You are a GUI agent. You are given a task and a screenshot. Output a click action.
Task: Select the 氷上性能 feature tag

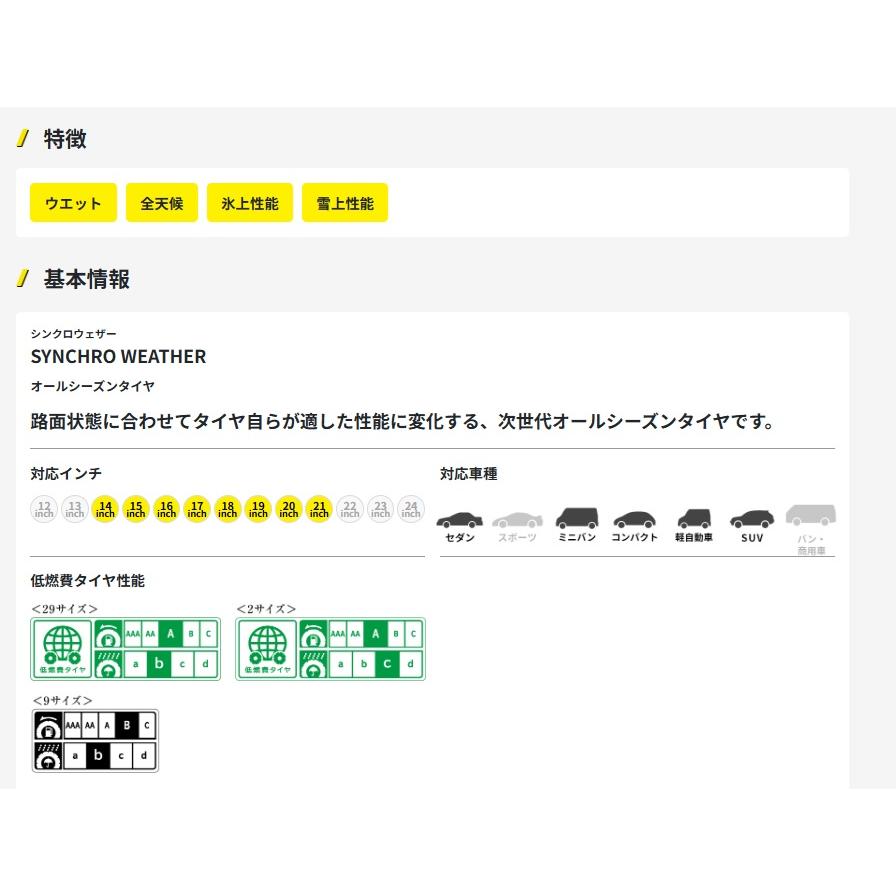[250, 203]
